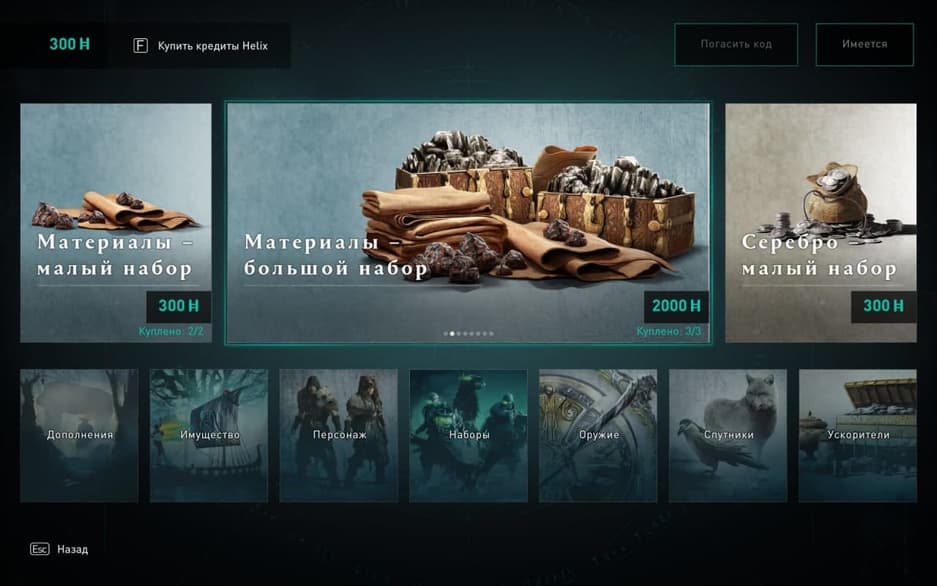The height and width of the screenshot is (586, 937).
Task: Open the Спутники category with wolf image
Action: pos(728,435)
